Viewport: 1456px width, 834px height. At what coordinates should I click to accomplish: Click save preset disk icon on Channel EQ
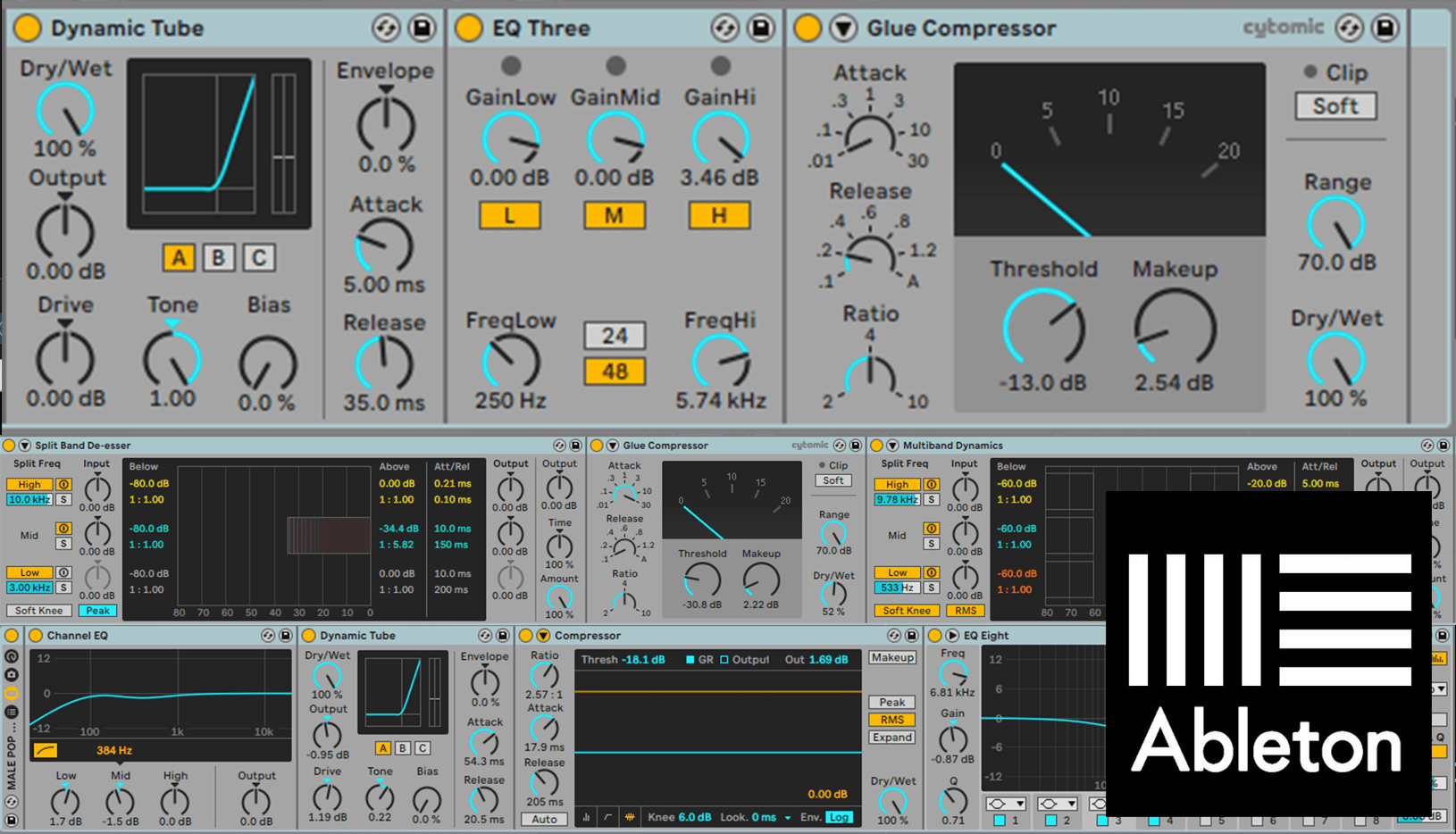(x=285, y=636)
